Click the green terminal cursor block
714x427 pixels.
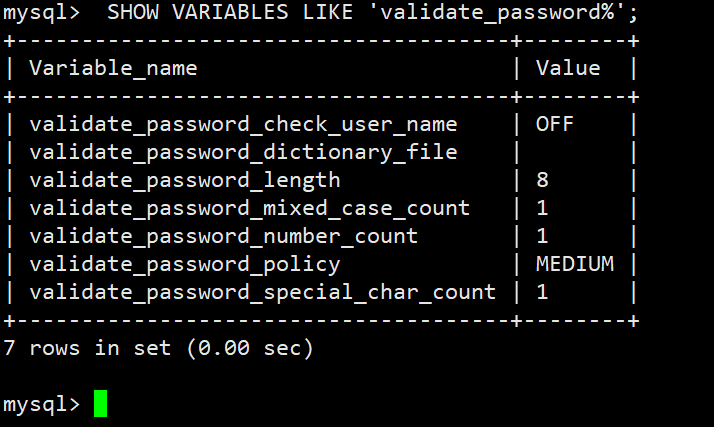coord(99,404)
